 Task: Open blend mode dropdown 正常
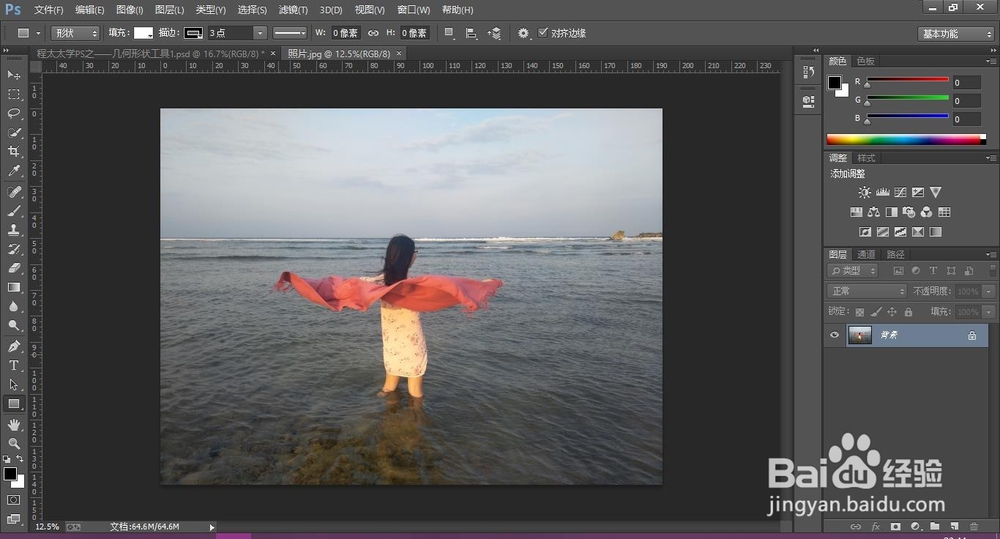pos(867,291)
